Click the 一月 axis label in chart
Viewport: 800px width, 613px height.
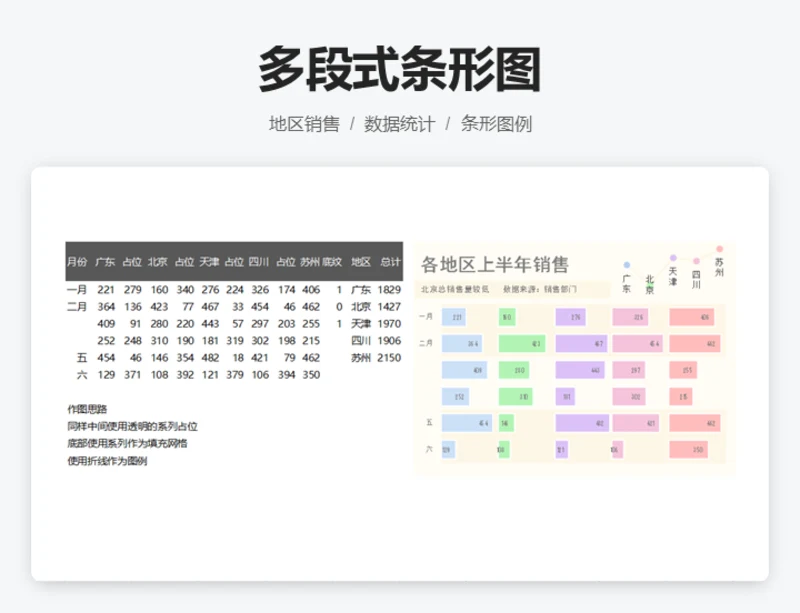pos(426,316)
